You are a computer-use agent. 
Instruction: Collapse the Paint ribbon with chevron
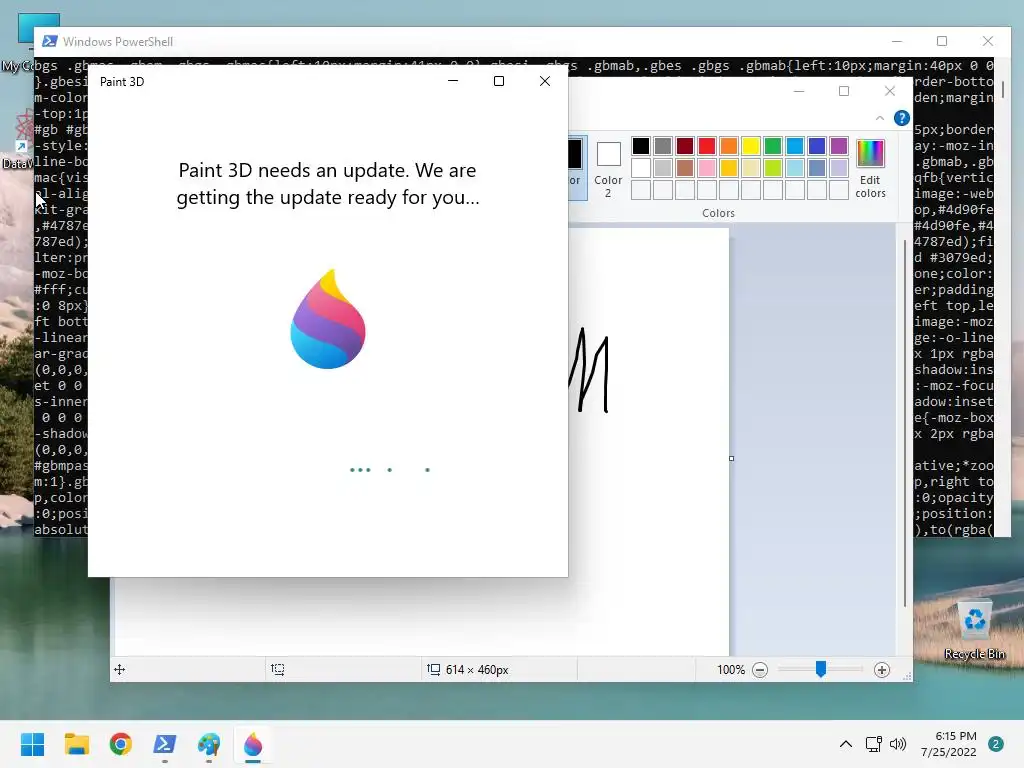pyautogui.click(x=880, y=118)
